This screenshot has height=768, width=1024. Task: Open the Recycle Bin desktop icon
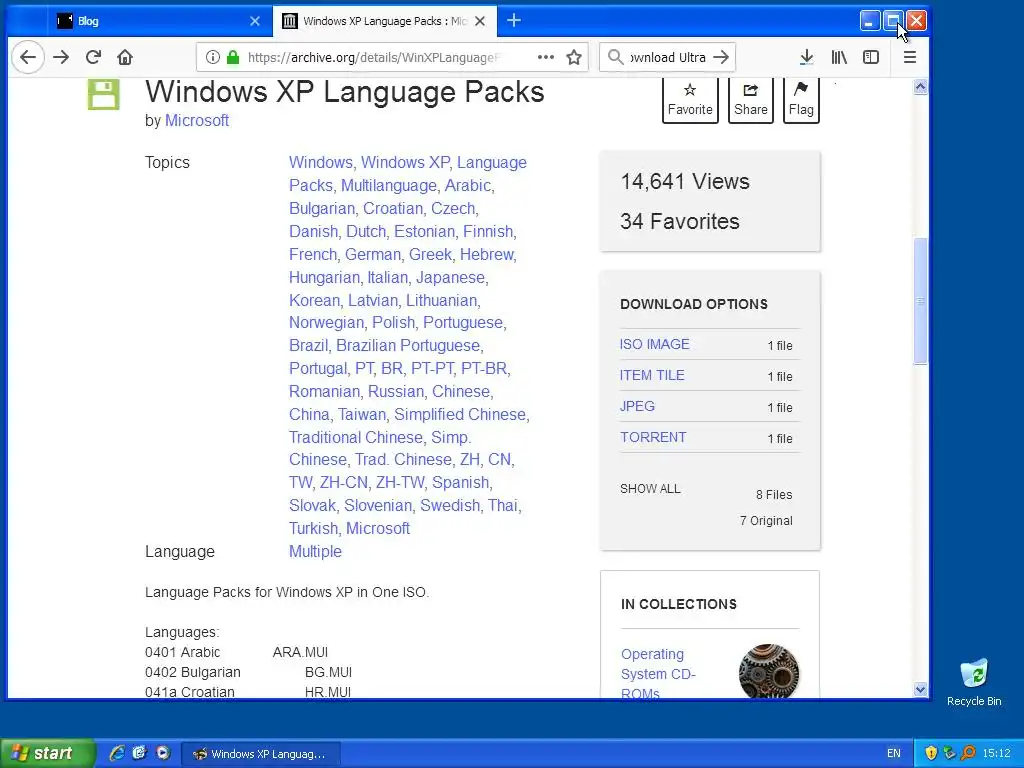tap(974, 682)
